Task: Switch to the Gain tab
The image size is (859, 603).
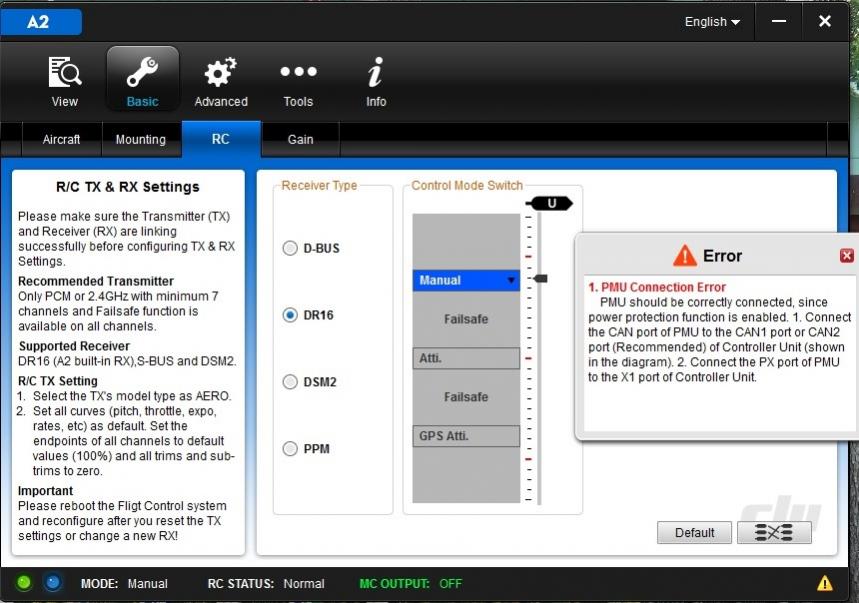Action: 301,140
